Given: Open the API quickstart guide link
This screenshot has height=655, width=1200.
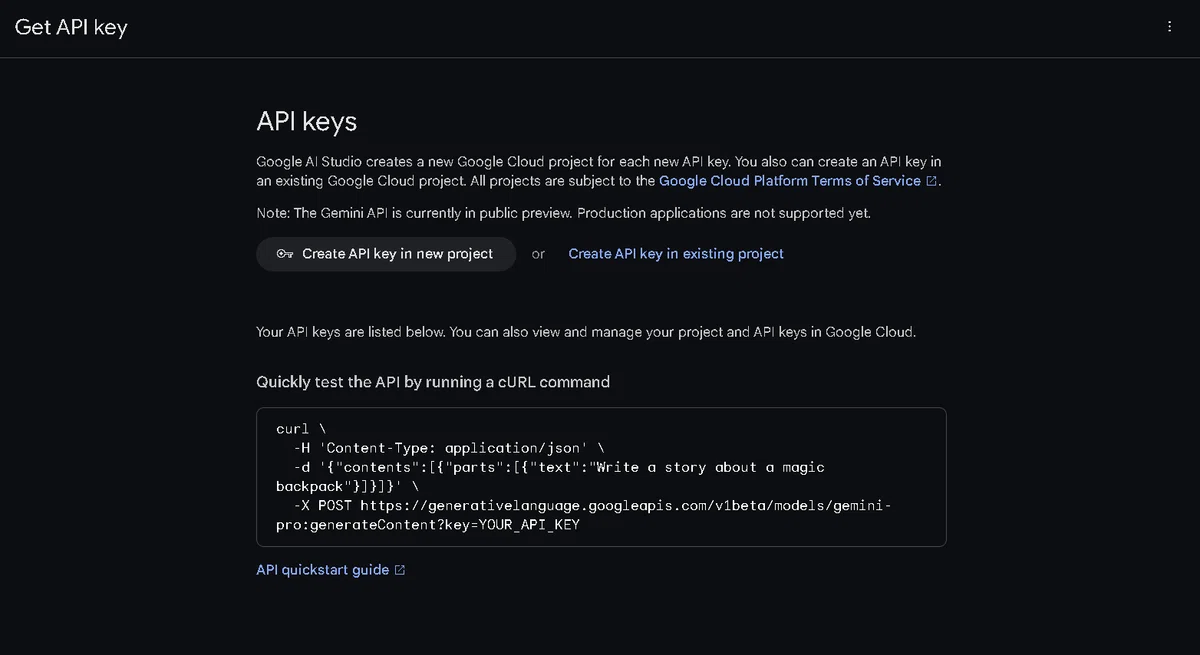Looking at the screenshot, I should click(x=322, y=570).
